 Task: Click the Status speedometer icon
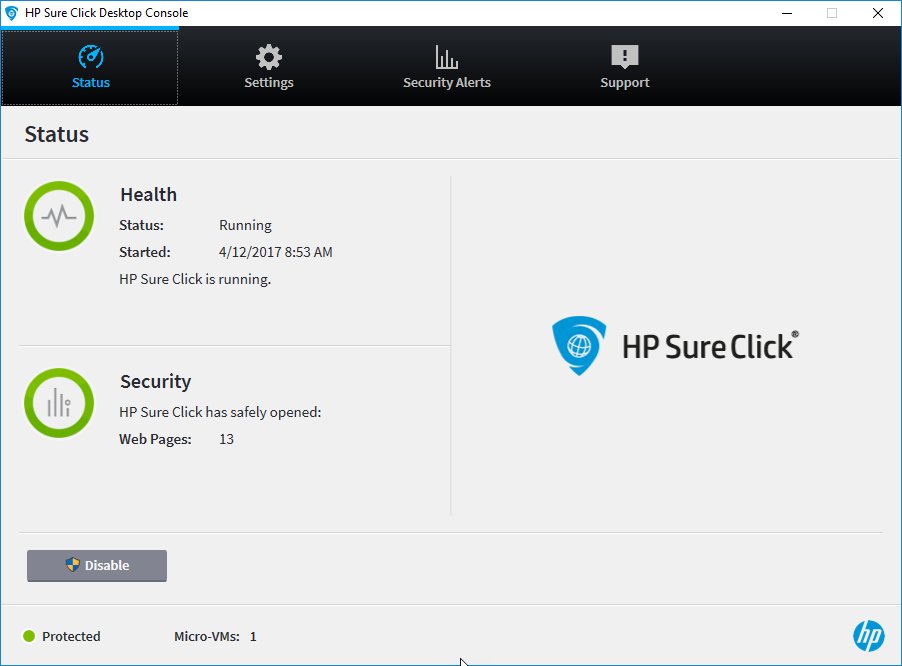tap(91, 57)
